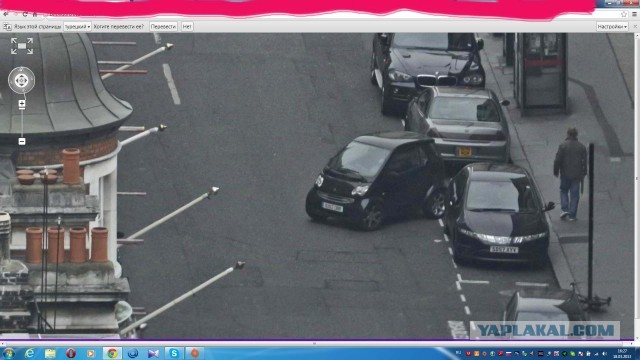
Task: Launch Internet Explorer from the taskbar
Action: pyautogui.click(x=29, y=353)
